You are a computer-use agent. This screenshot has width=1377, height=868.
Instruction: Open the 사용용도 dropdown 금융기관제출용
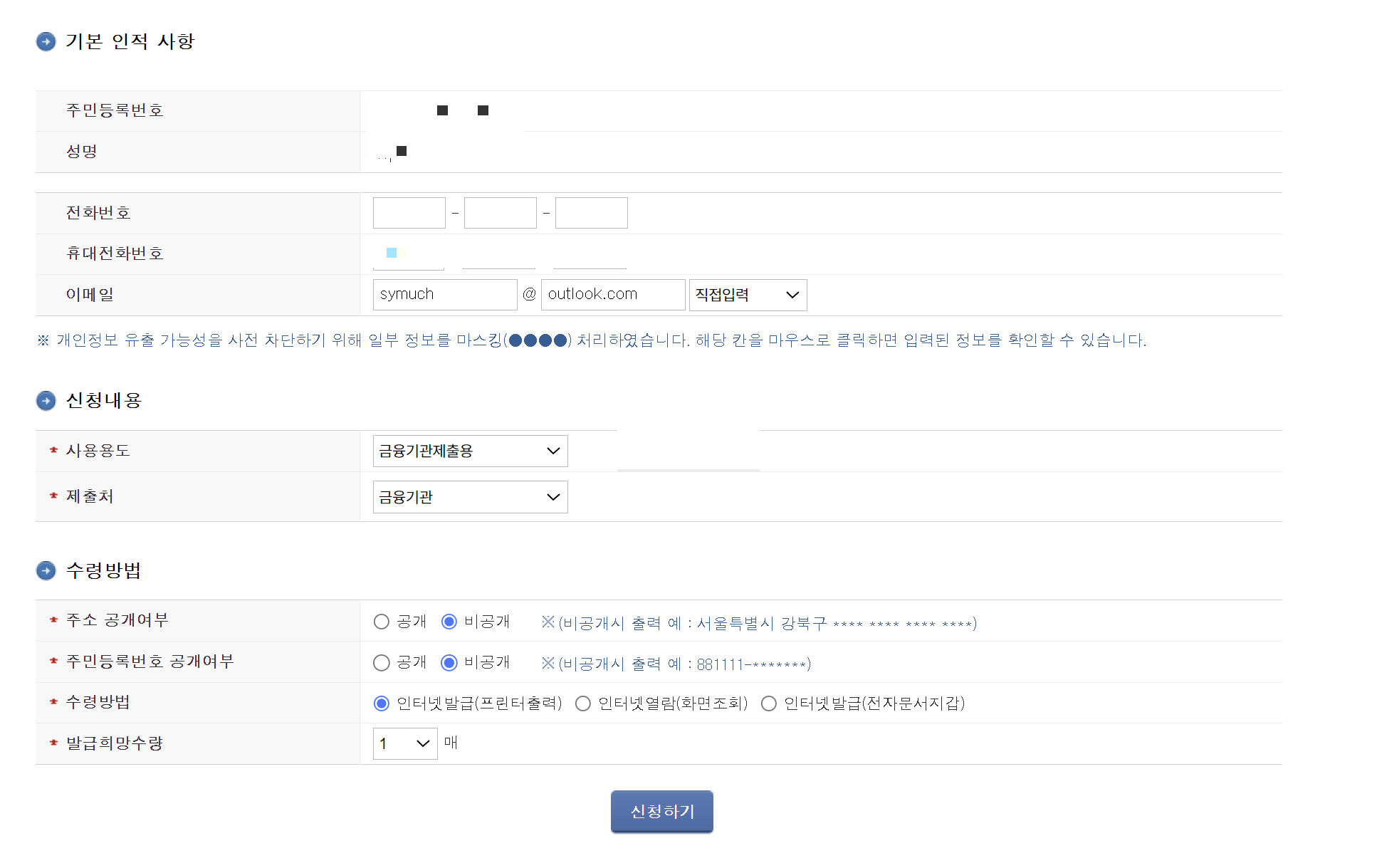pos(470,451)
